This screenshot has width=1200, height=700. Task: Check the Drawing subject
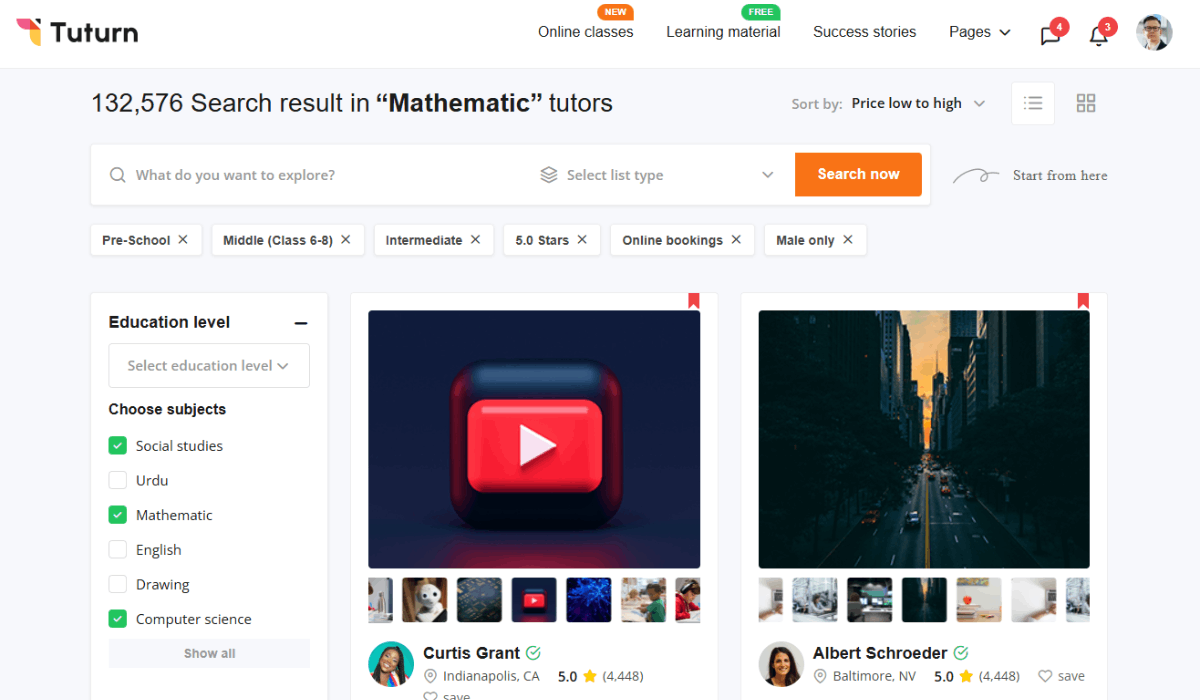118,584
